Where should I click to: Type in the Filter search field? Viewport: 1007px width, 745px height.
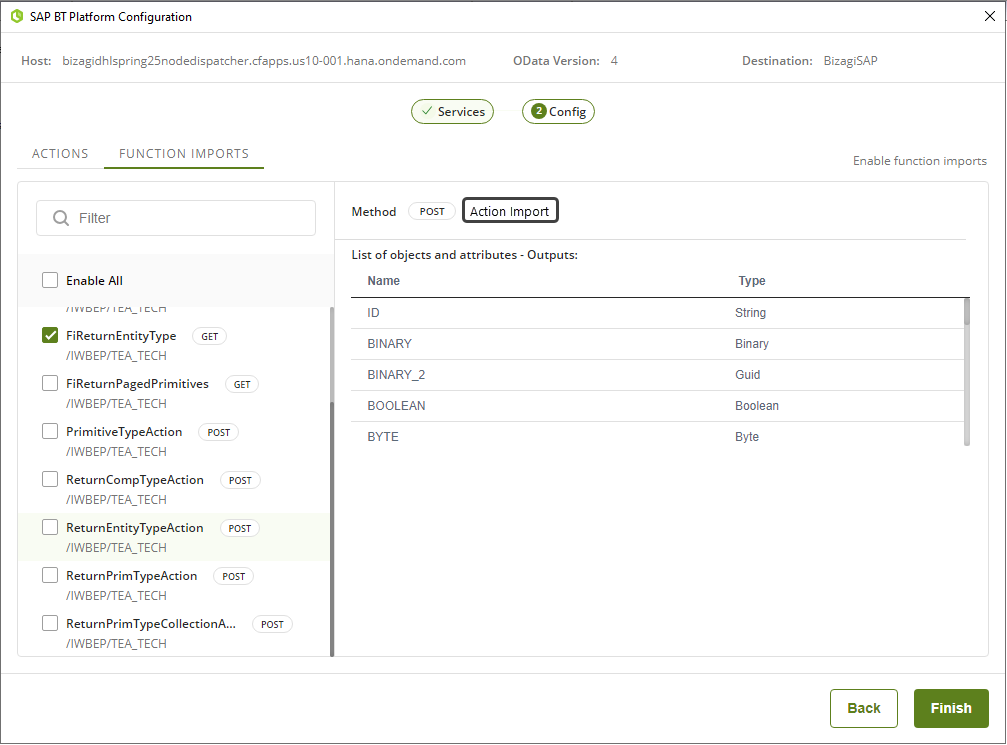pyautogui.click(x=190, y=218)
